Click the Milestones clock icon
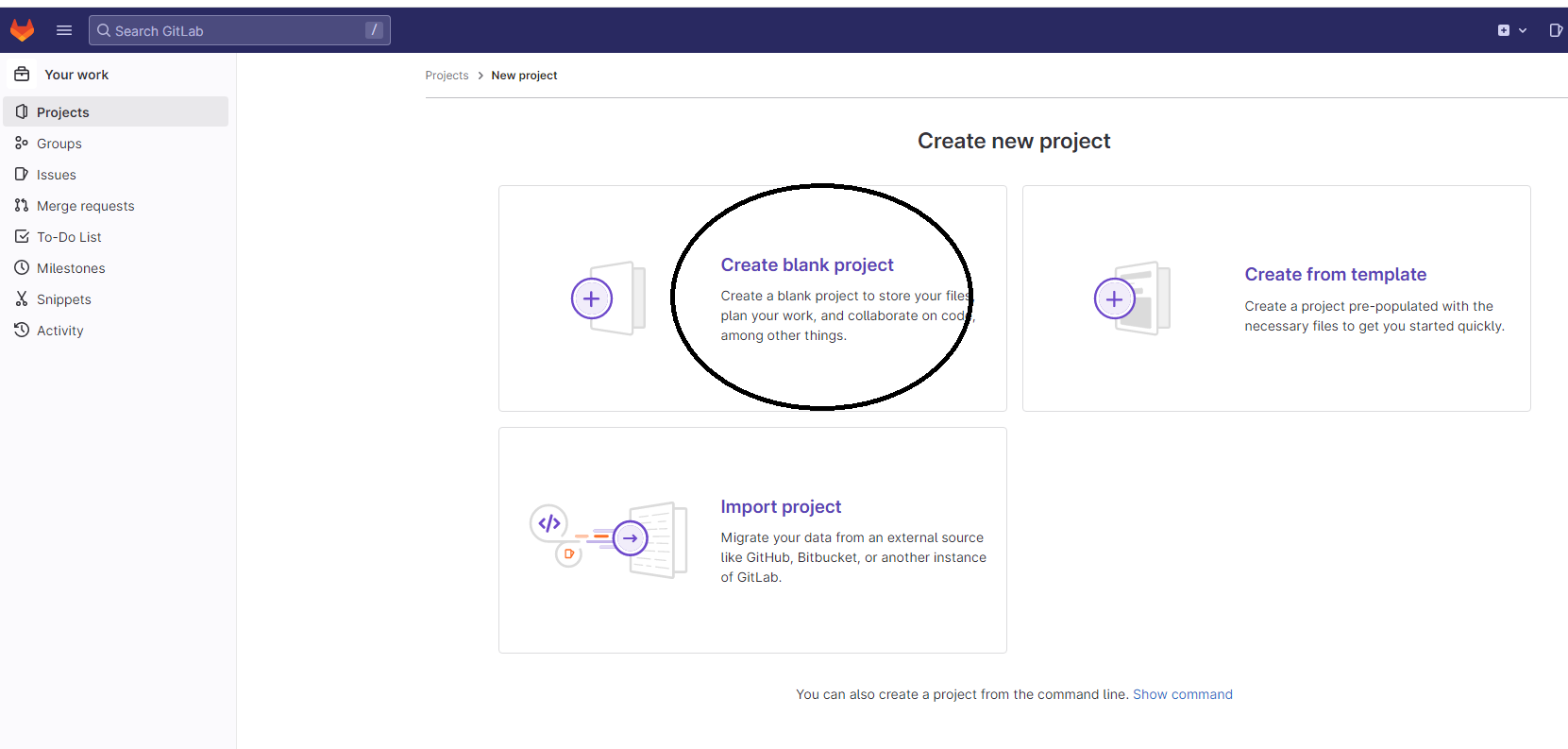The width and height of the screenshot is (1568, 749). click(22, 267)
